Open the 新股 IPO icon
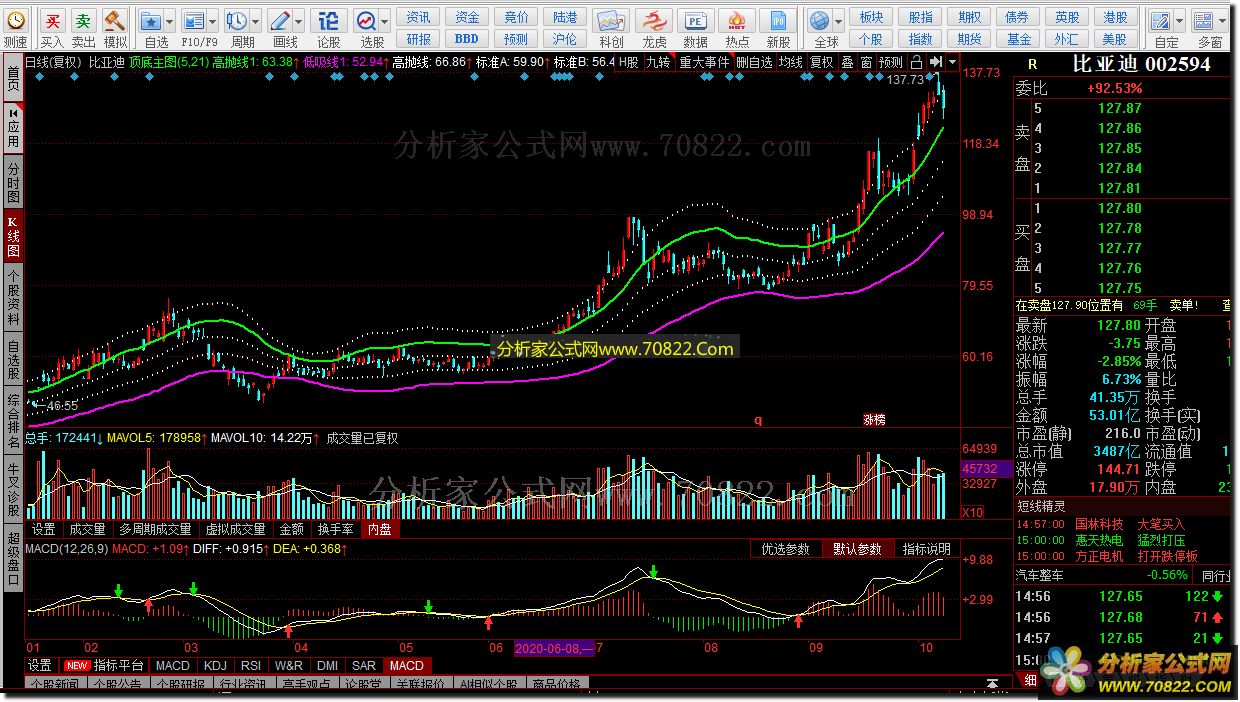The height and width of the screenshot is (702, 1240). pyautogui.click(x=778, y=20)
